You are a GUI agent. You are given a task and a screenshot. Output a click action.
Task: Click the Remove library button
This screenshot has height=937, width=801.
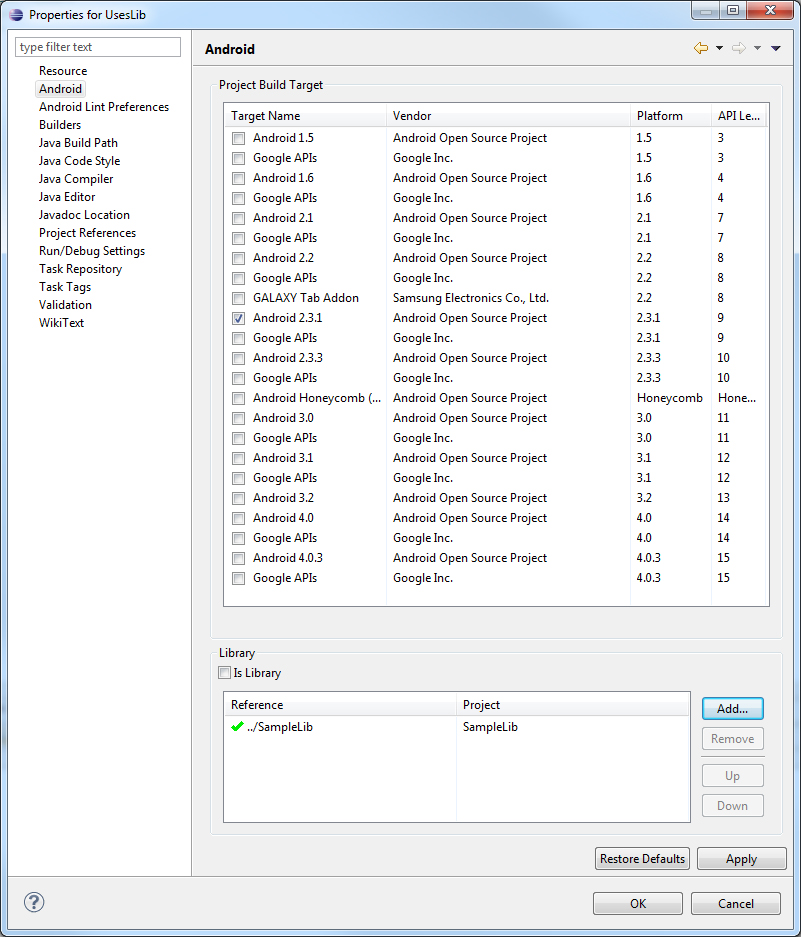[x=732, y=739]
